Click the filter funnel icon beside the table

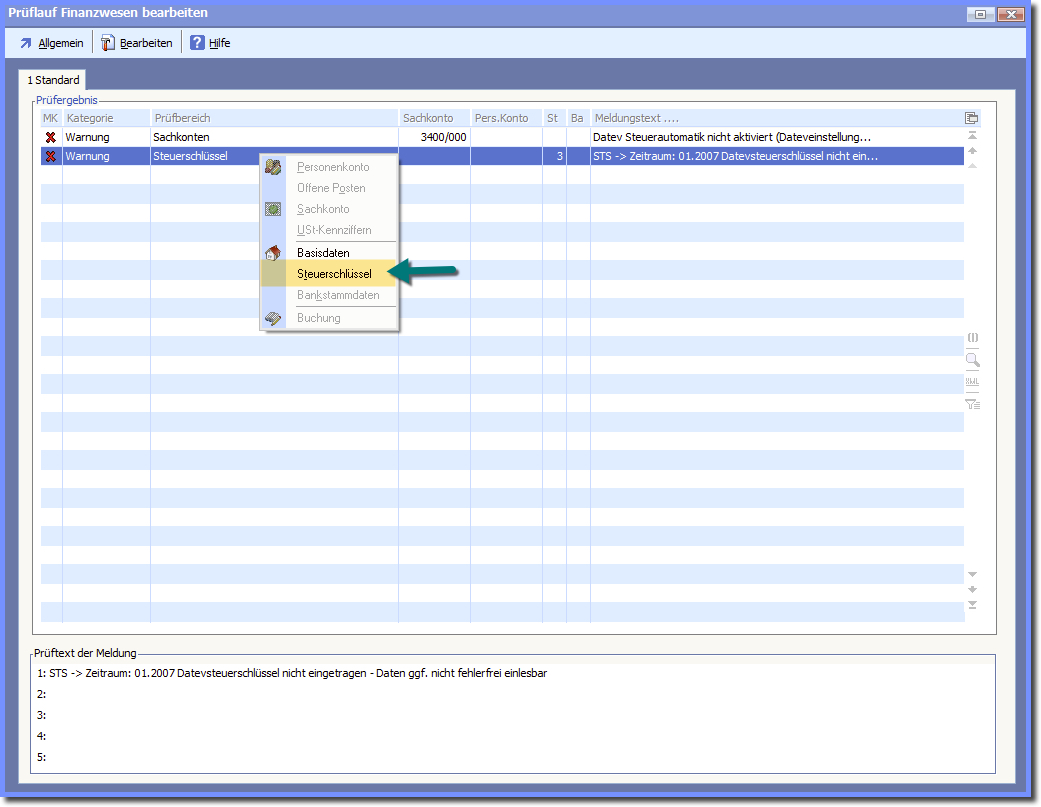tap(971, 404)
